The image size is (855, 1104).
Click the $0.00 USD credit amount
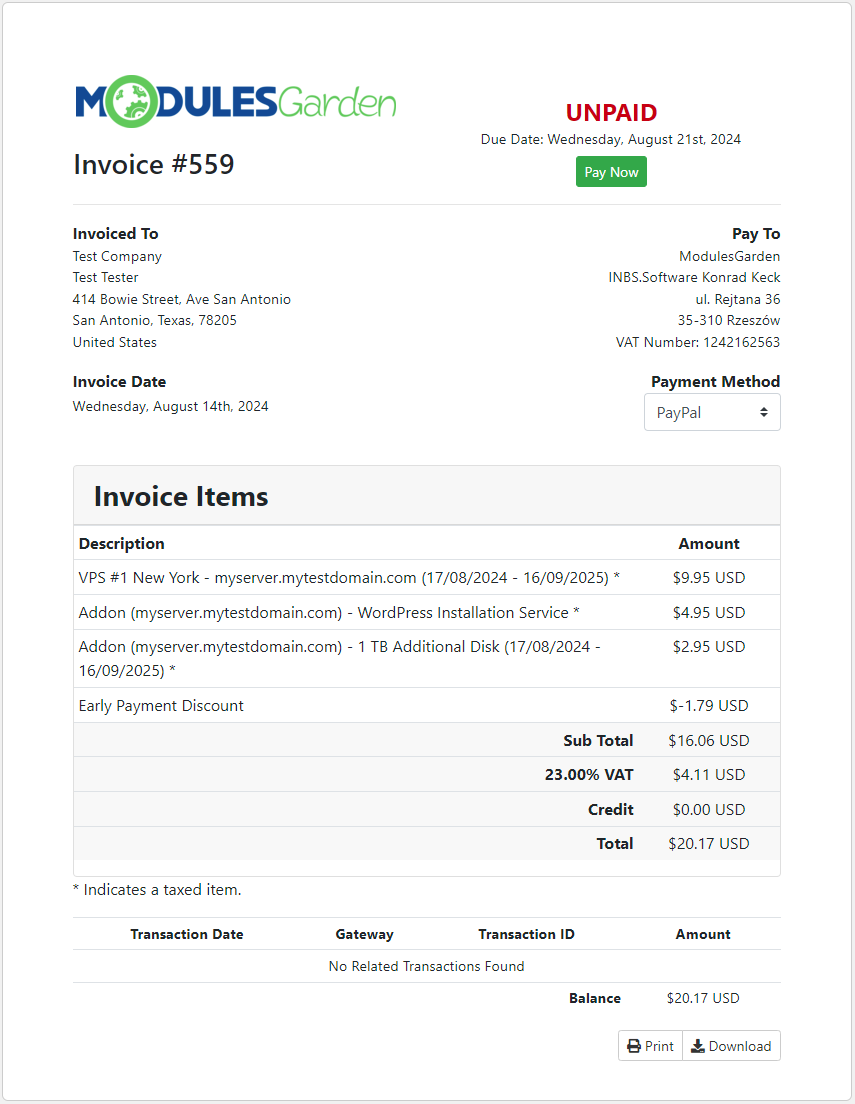pos(709,810)
